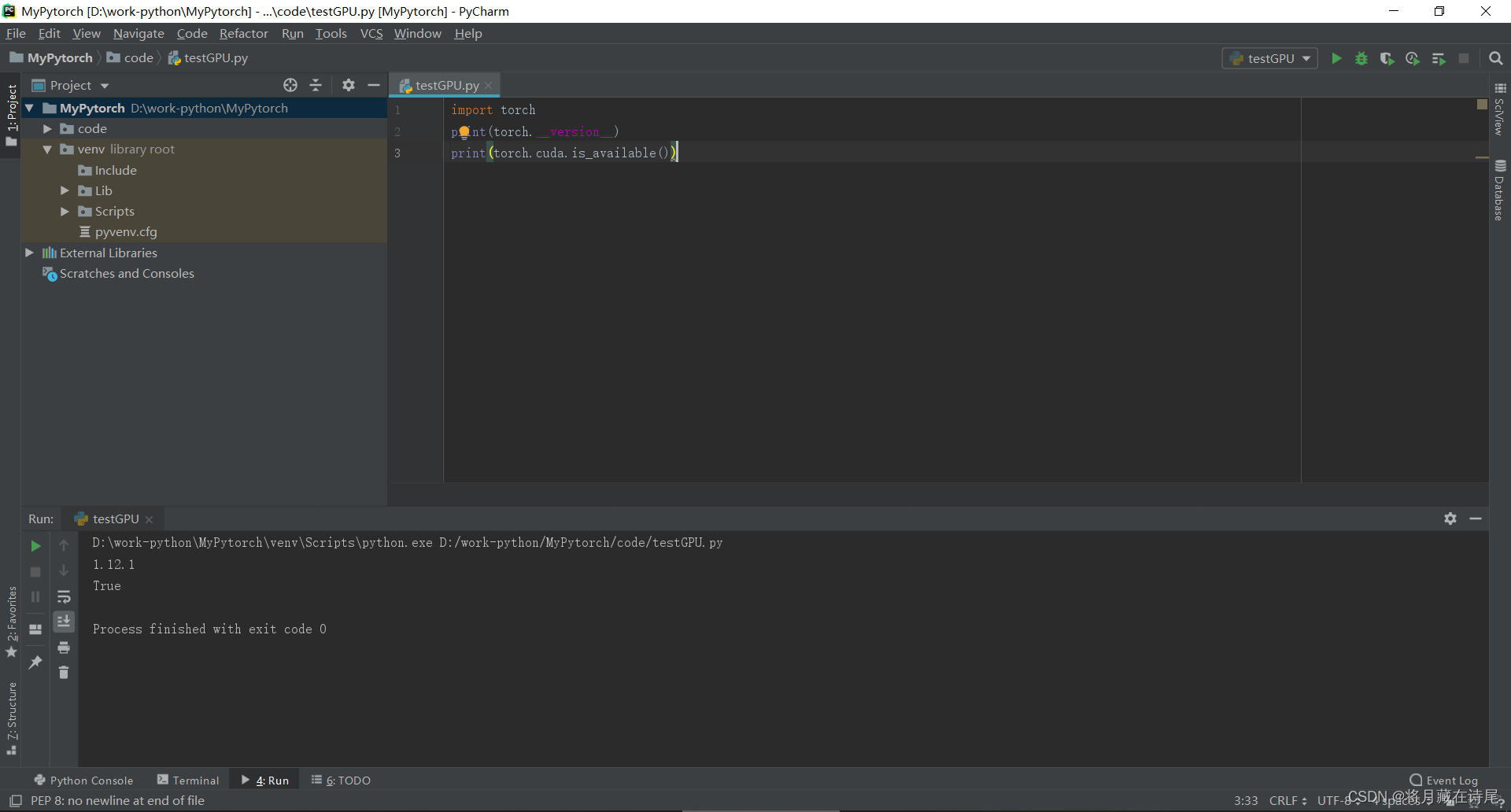The width and height of the screenshot is (1511, 812).
Task: Run testGPU with coverage icon
Action: pyautogui.click(x=1387, y=58)
